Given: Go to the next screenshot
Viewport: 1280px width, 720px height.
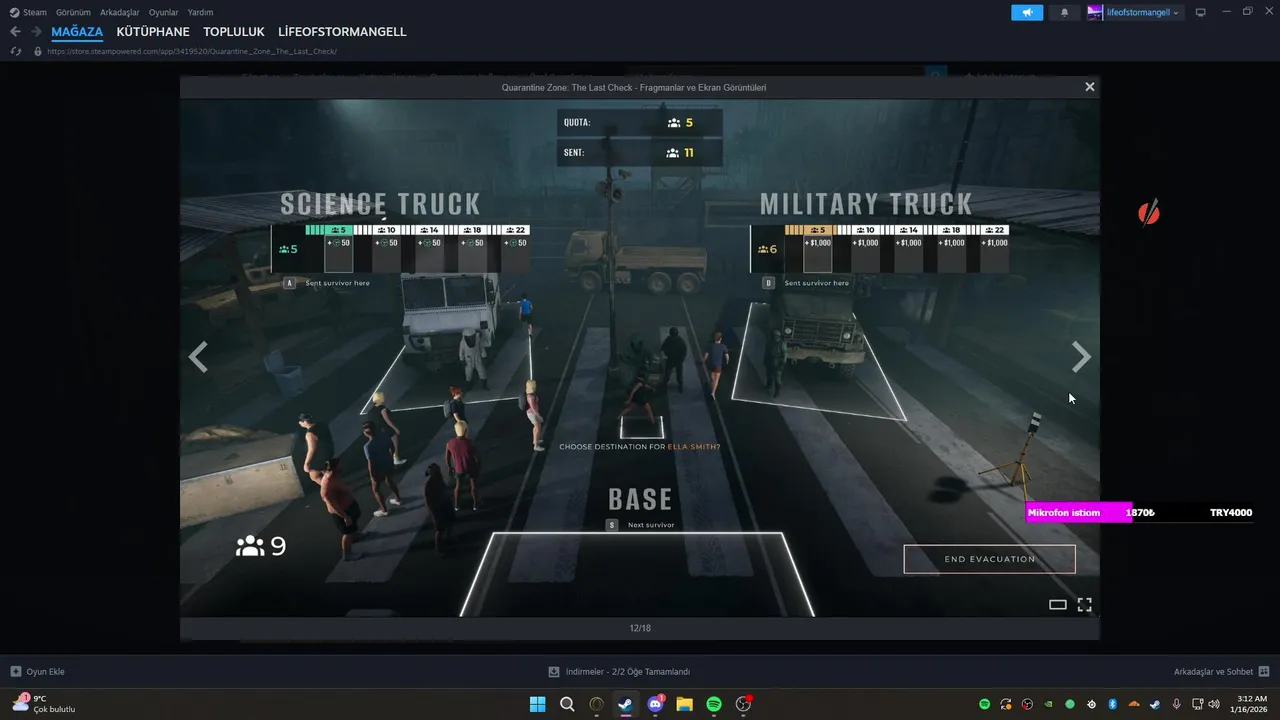Looking at the screenshot, I should tap(1081, 357).
